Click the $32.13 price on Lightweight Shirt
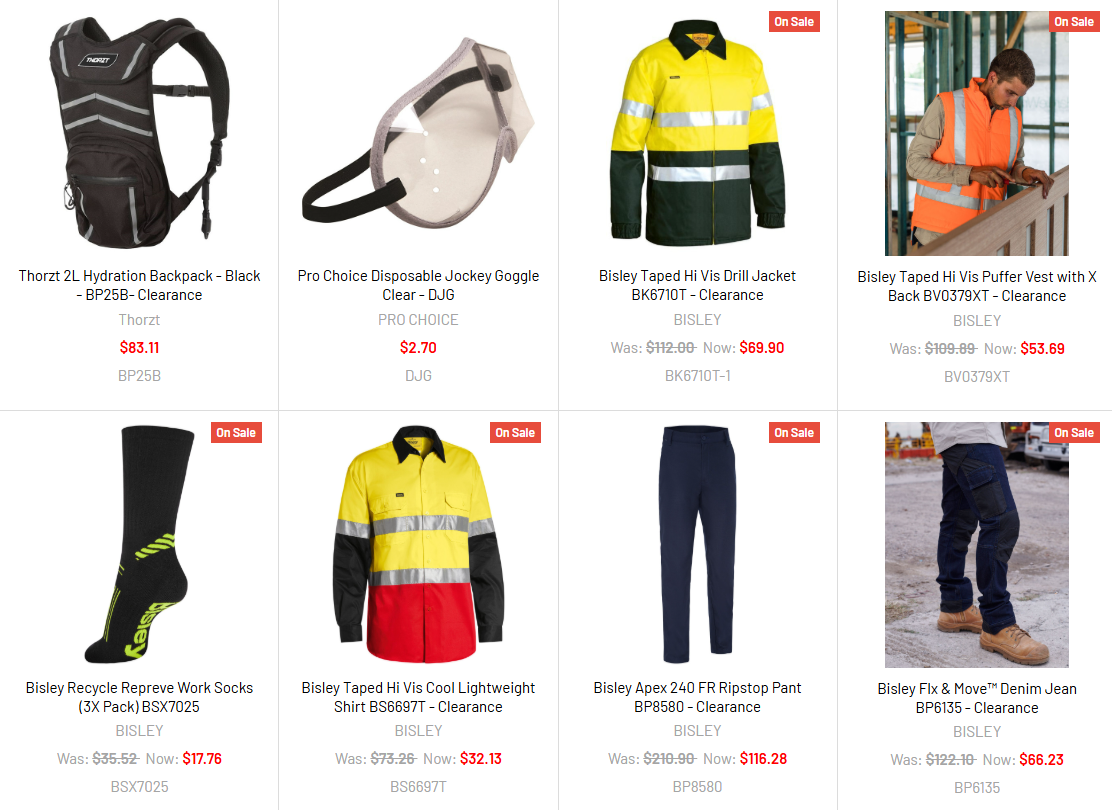 click(x=481, y=759)
